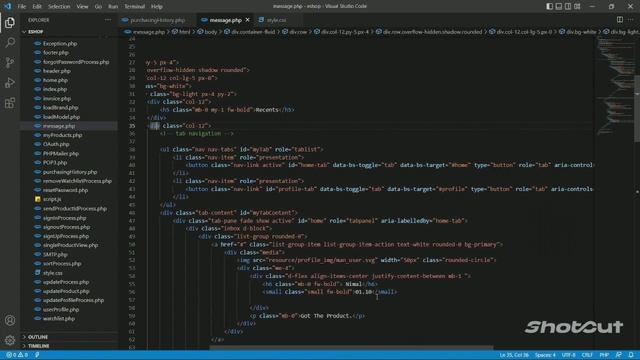Viewport: 640px width, 360px height.
Task: Open footer.php in explorer
Action: (x=56, y=53)
